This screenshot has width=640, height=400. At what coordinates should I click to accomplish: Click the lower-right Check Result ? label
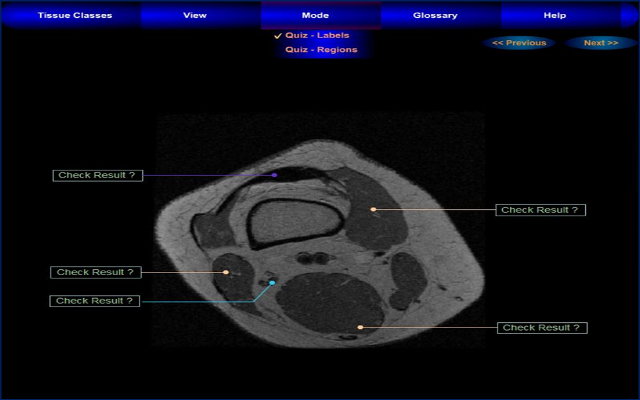541,327
